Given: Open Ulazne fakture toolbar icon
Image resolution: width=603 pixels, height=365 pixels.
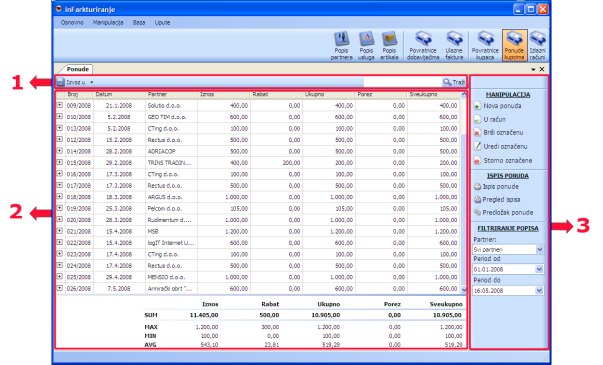Looking at the screenshot, I should coord(454,46).
